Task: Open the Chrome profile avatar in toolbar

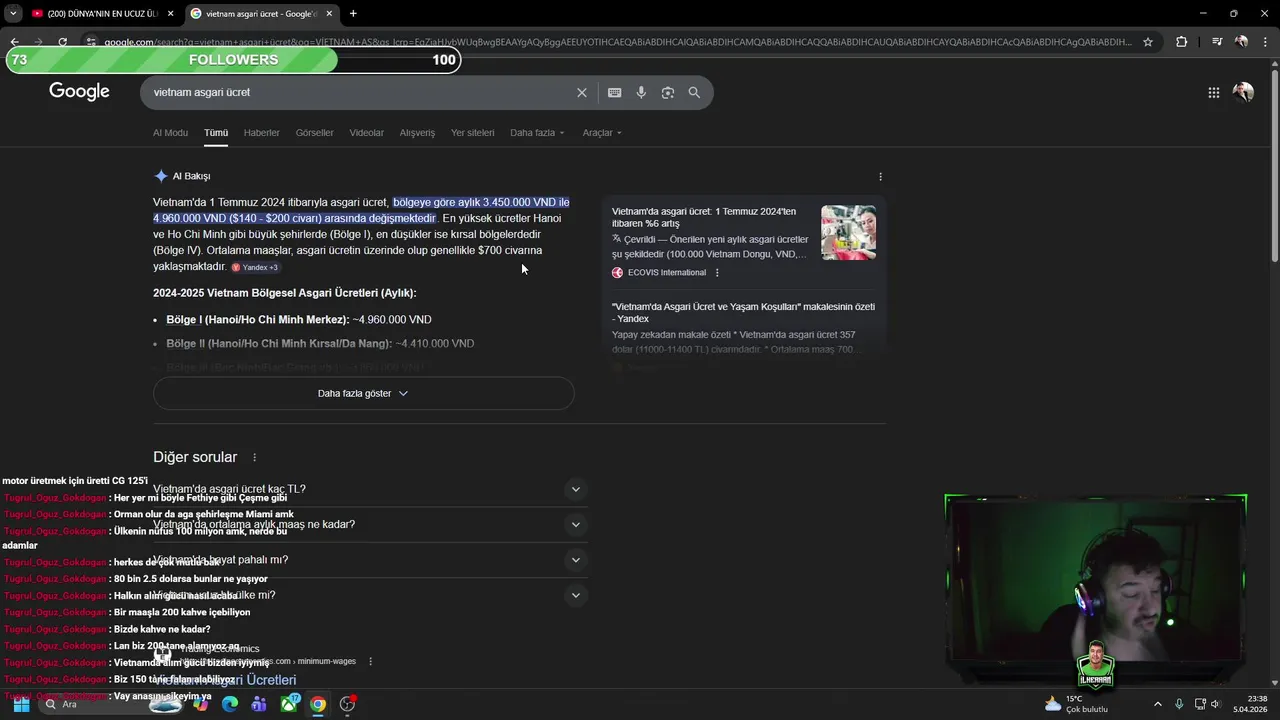Action: point(1241,42)
